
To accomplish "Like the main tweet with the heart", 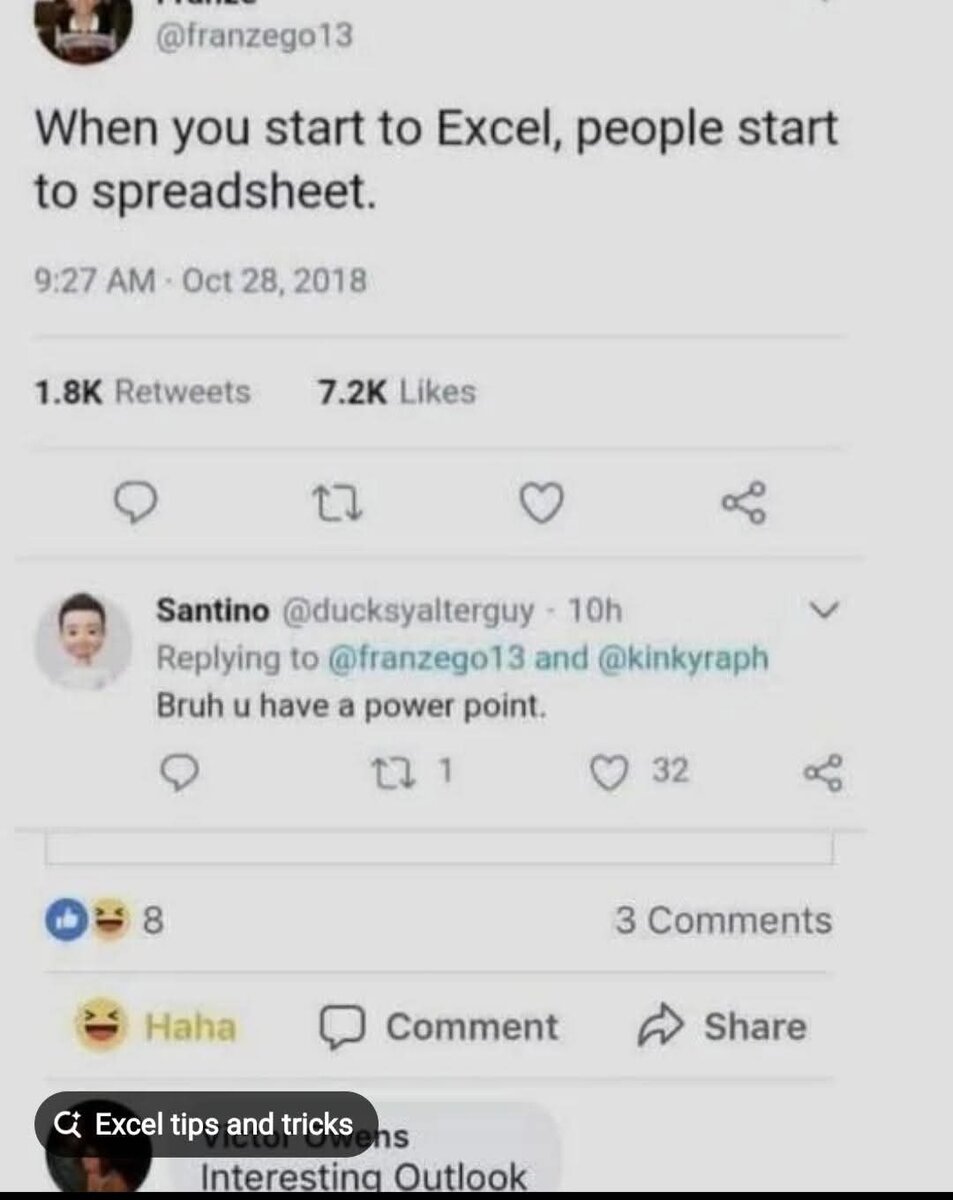I will tap(542, 503).
